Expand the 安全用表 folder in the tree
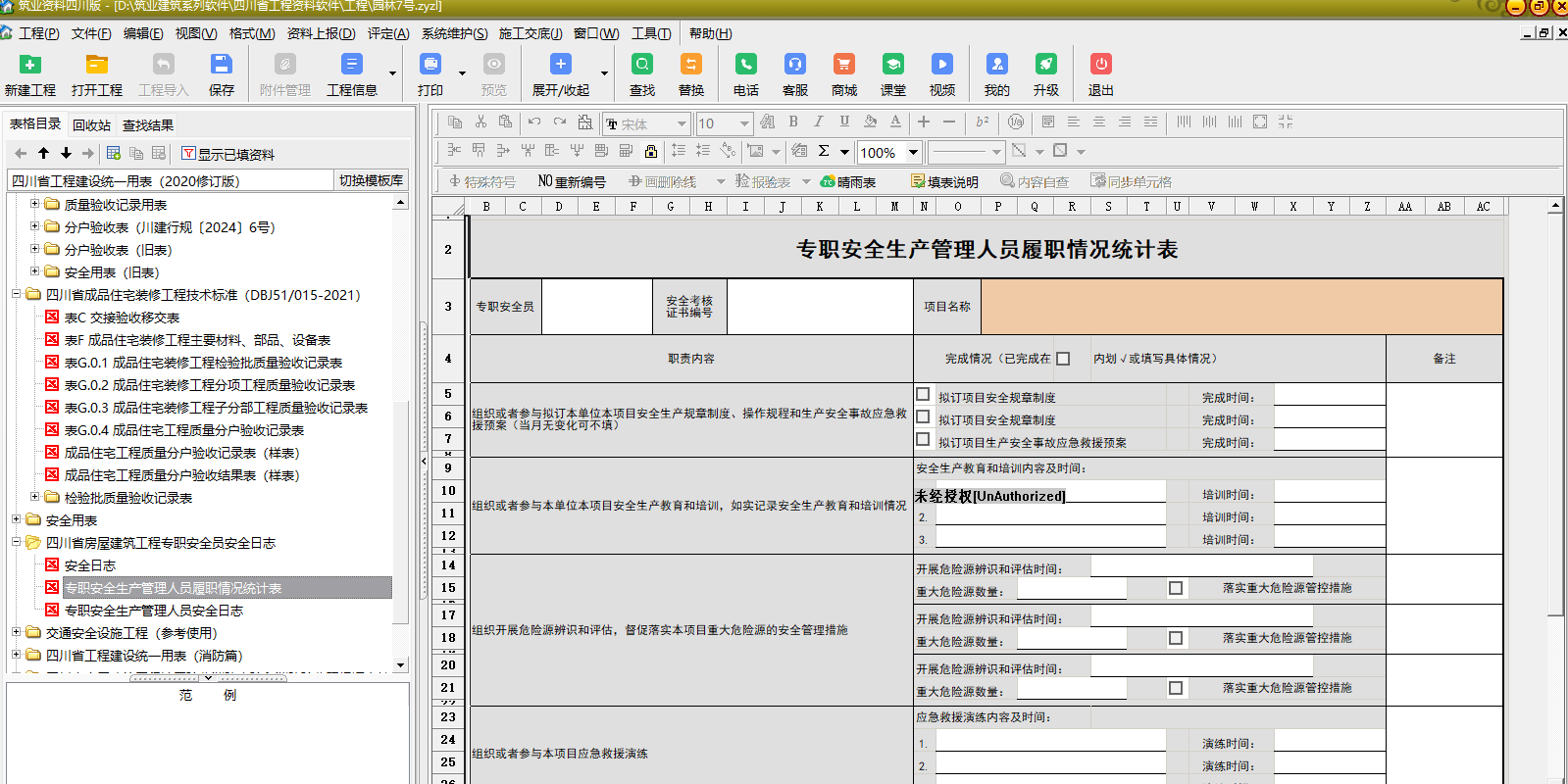Screen dimensions: 1568x784 pos(17,519)
